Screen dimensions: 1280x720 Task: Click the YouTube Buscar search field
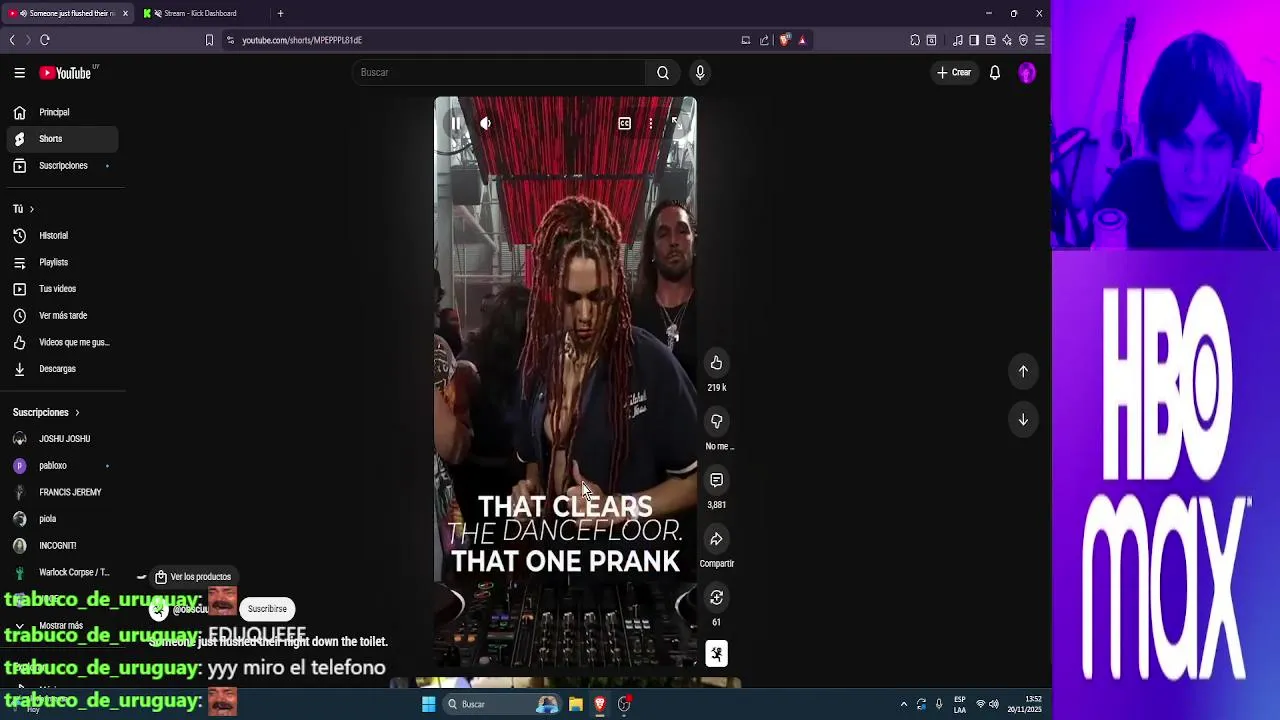pos(498,72)
